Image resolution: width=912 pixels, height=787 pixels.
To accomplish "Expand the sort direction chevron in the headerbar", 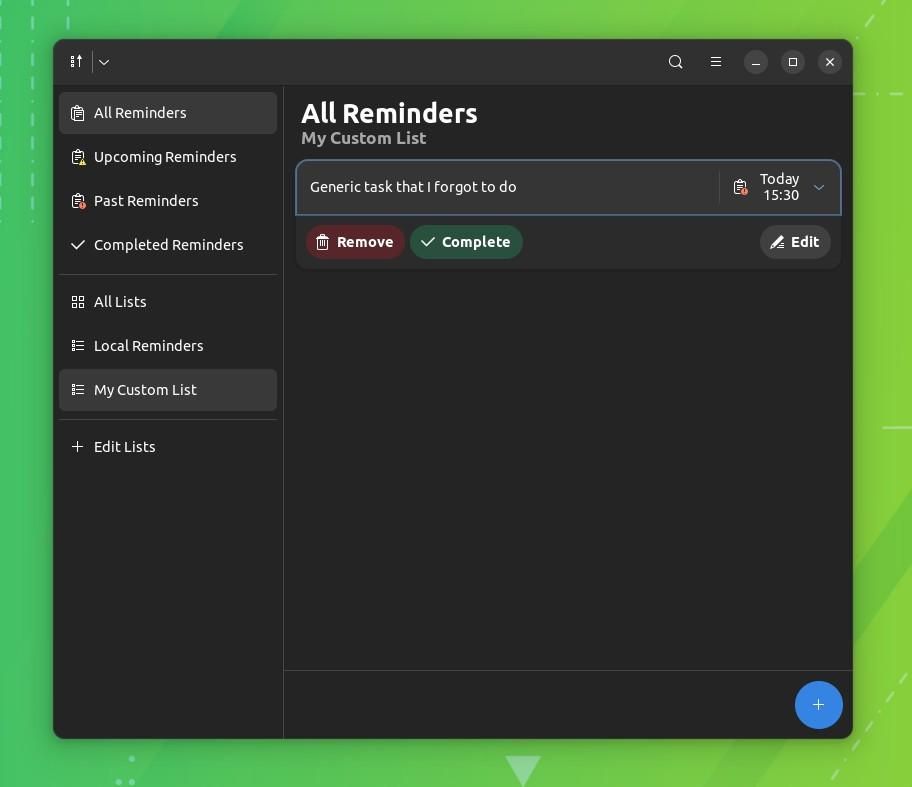I will [103, 61].
